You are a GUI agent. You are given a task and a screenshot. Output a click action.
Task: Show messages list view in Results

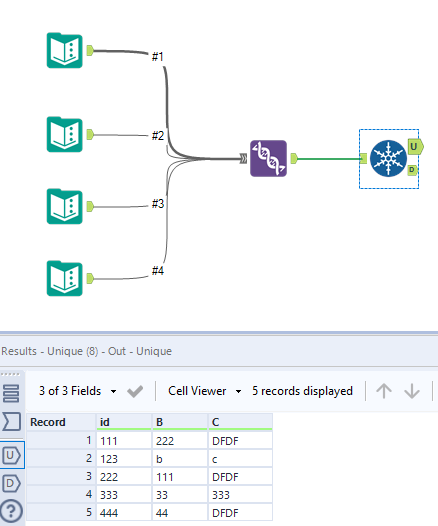pos(11,393)
